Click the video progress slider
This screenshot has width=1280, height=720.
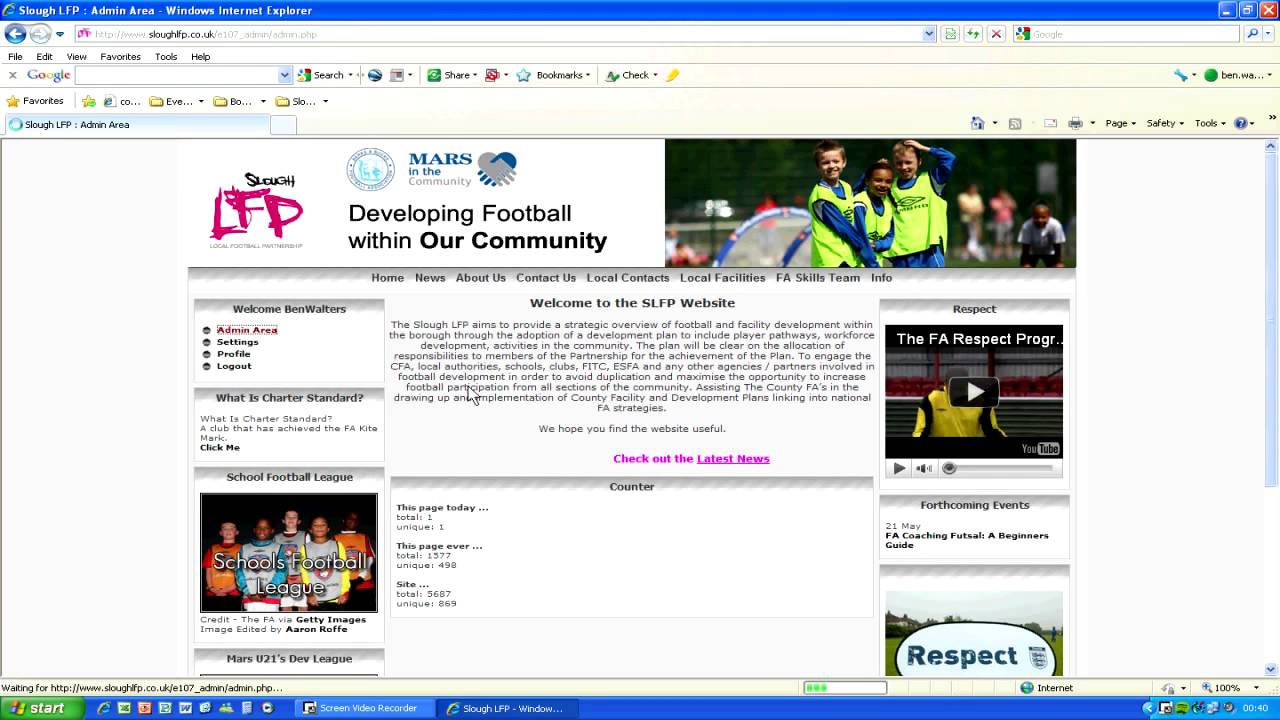tap(1000, 468)
